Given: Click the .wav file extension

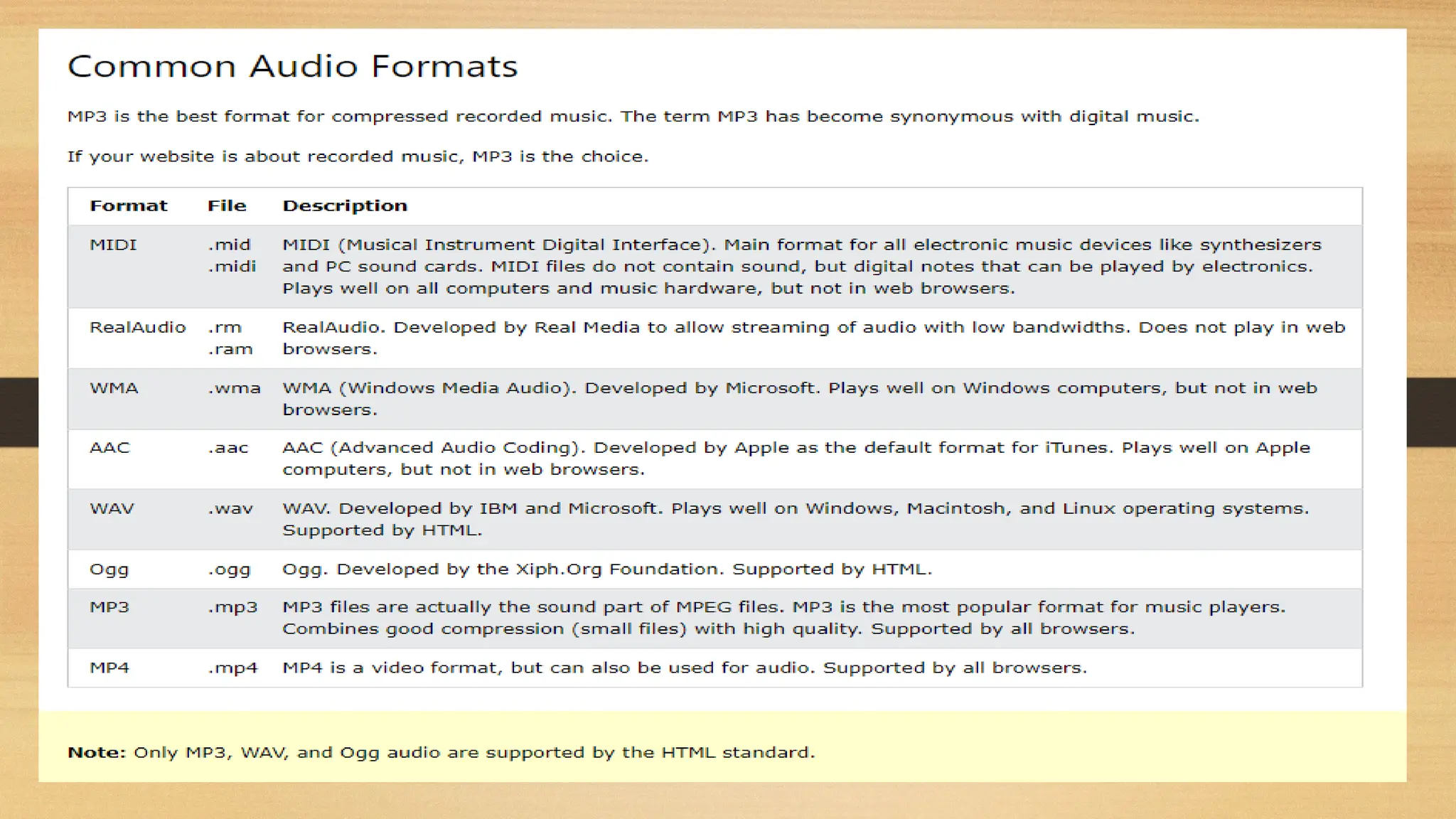Looking at the screenshot, I should [x=230, y=509].
